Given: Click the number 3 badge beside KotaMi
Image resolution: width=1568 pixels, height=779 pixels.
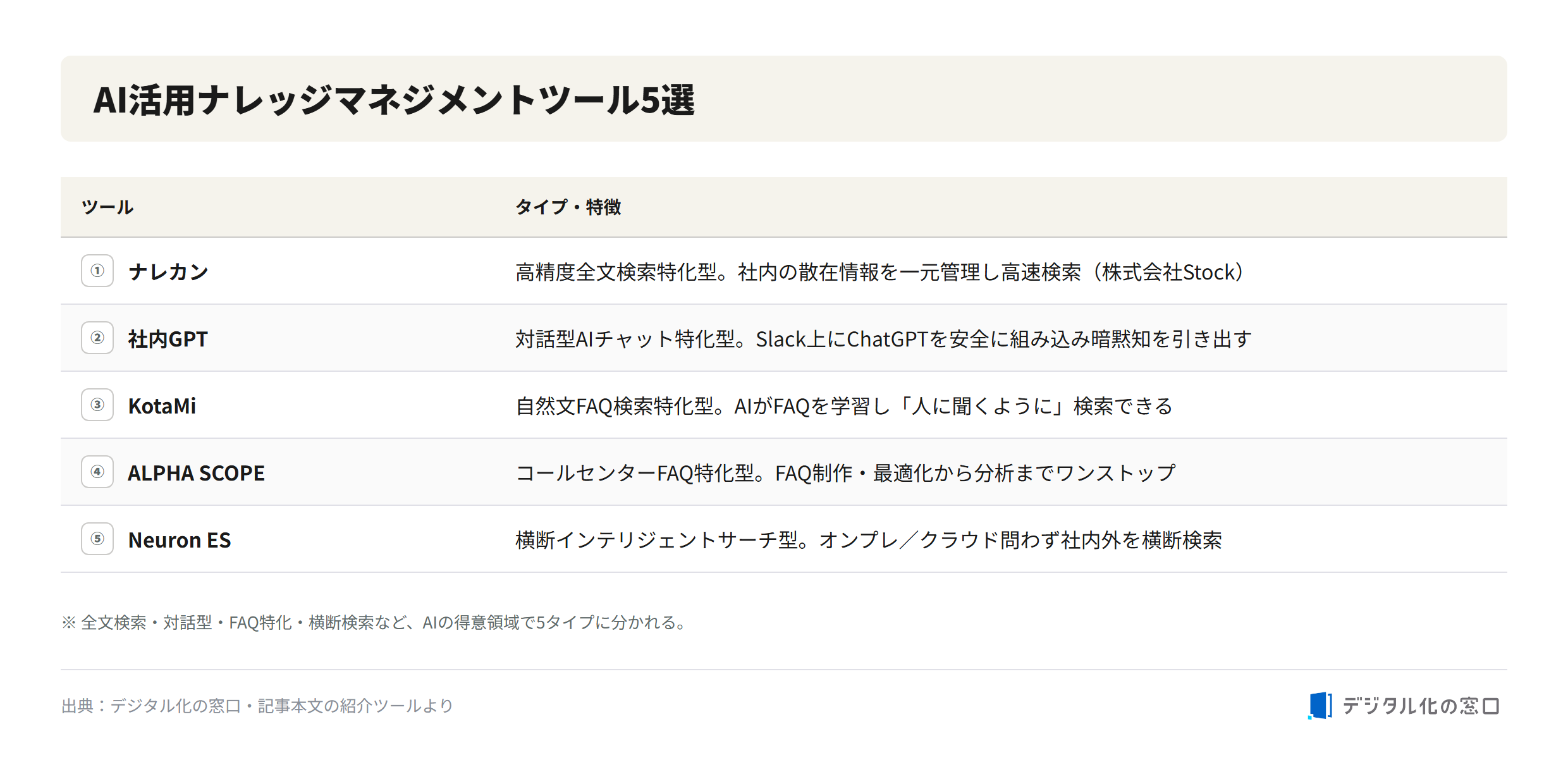Looking at the screenshot, I should pyautogui.click(x=97, y=405).
